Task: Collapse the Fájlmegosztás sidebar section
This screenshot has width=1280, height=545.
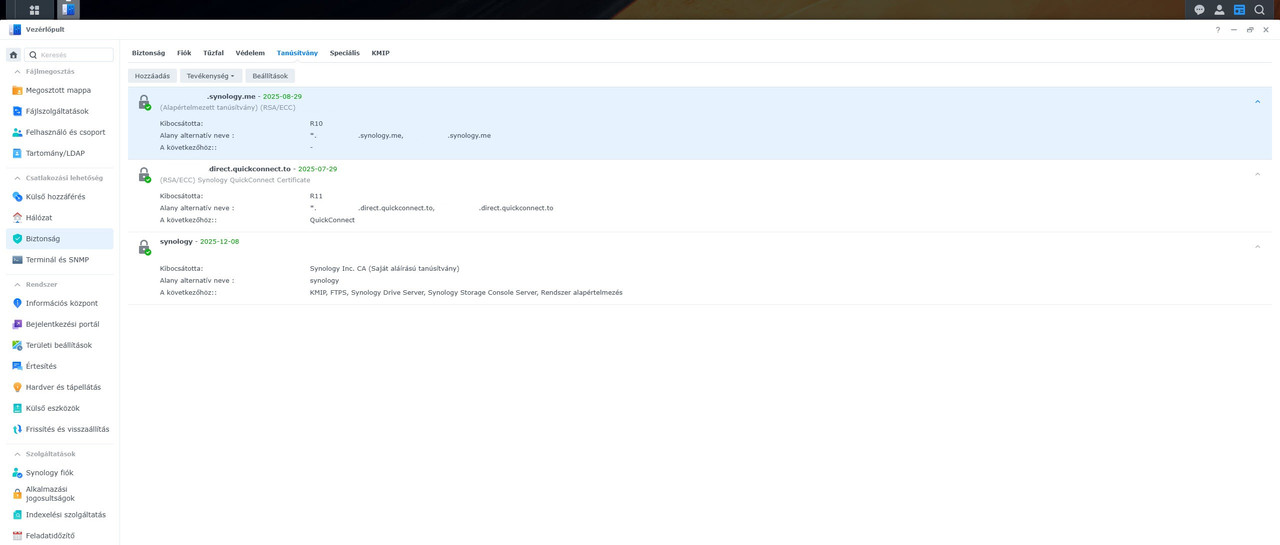Action: 17,72
